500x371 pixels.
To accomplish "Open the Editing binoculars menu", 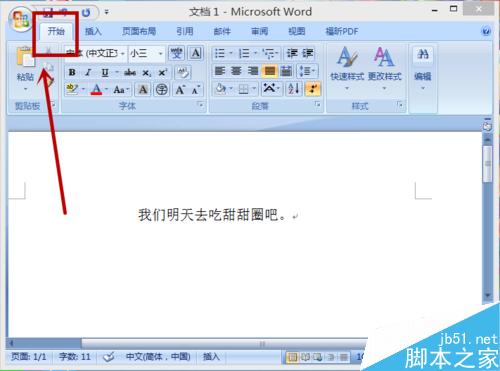I will click(x=423, y=68).
